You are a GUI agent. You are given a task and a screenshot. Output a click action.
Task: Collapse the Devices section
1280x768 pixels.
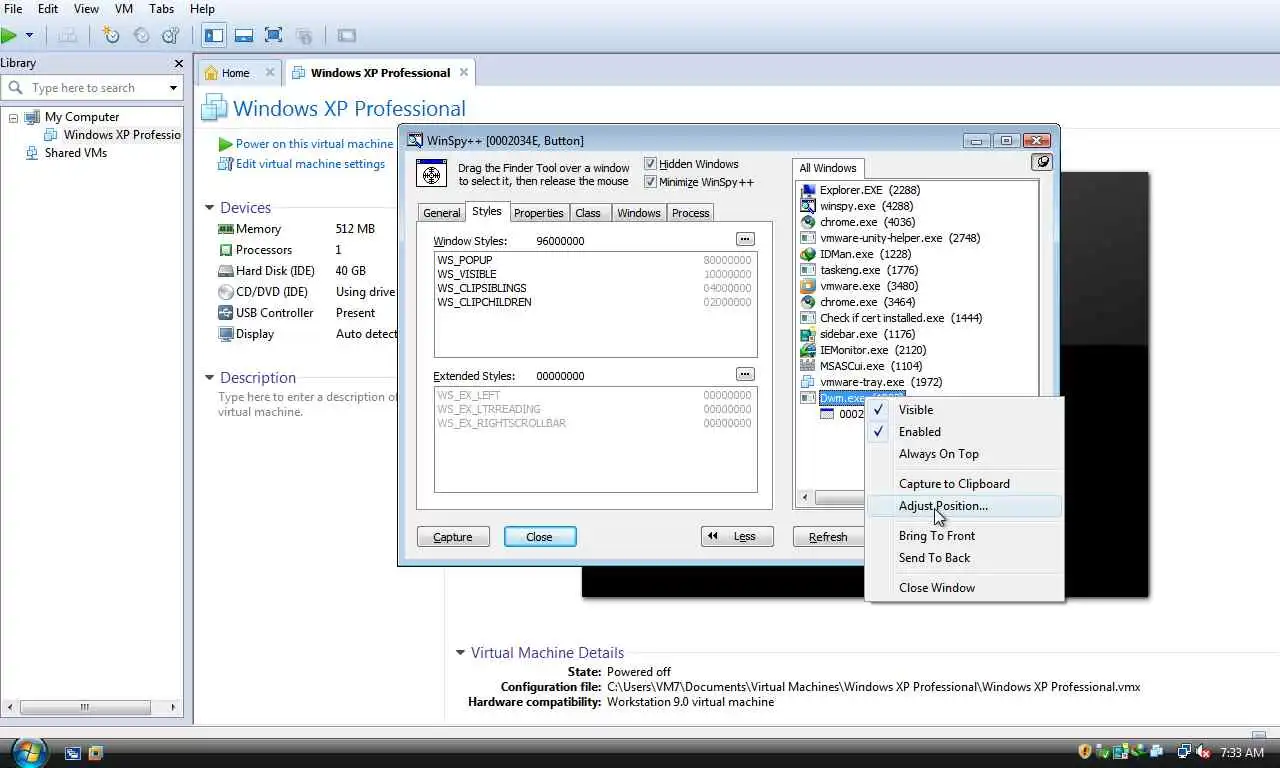[209, 208]
